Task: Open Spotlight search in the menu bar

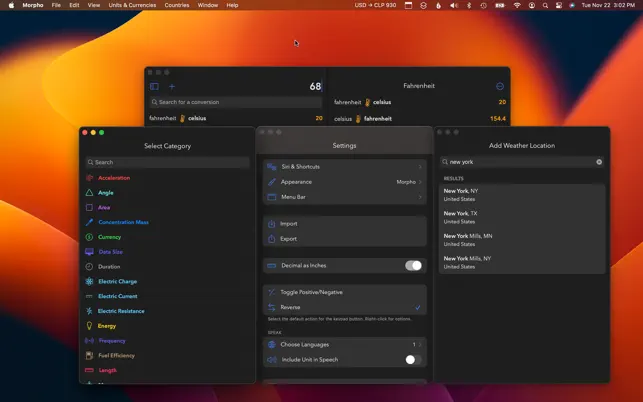Action: [545, 5]
